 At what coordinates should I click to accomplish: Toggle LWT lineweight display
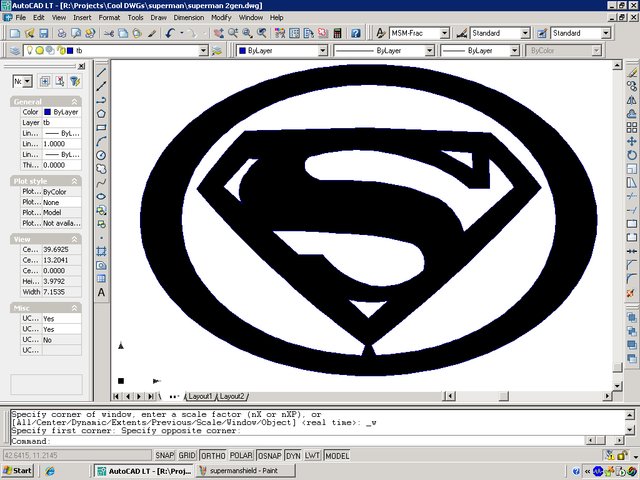pos(312,455)
